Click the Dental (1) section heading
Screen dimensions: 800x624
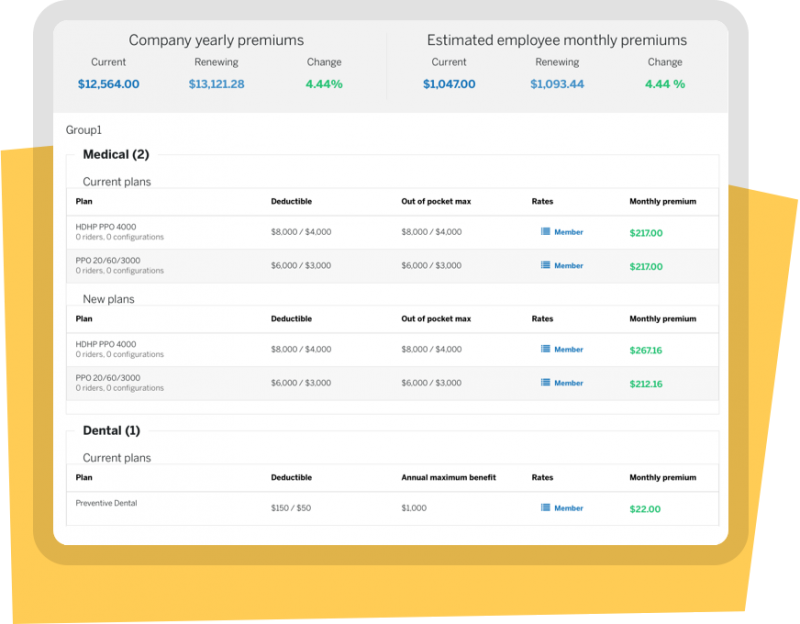coord(111,431)
